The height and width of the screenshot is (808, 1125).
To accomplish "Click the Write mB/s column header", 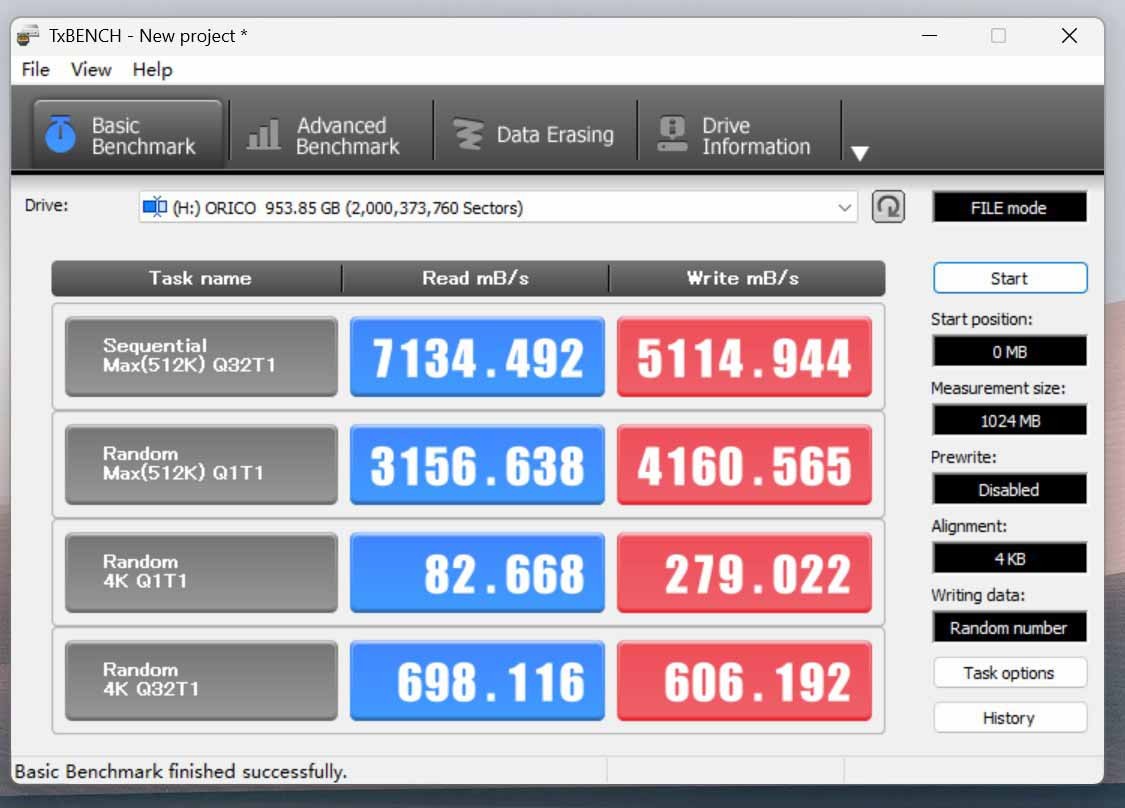I will click(x=747, y=278).
